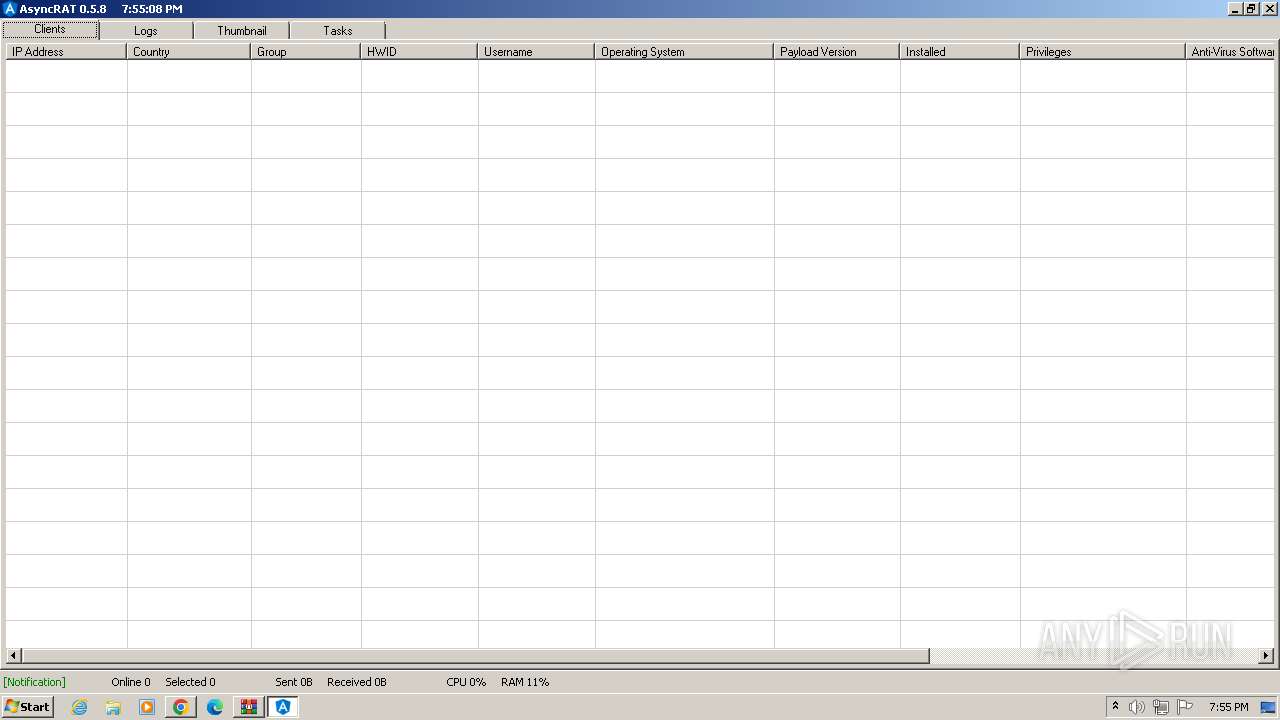This screenshot has height=720, width=1280.
Task: Open the Tasks tab
Action: [338, 31]
